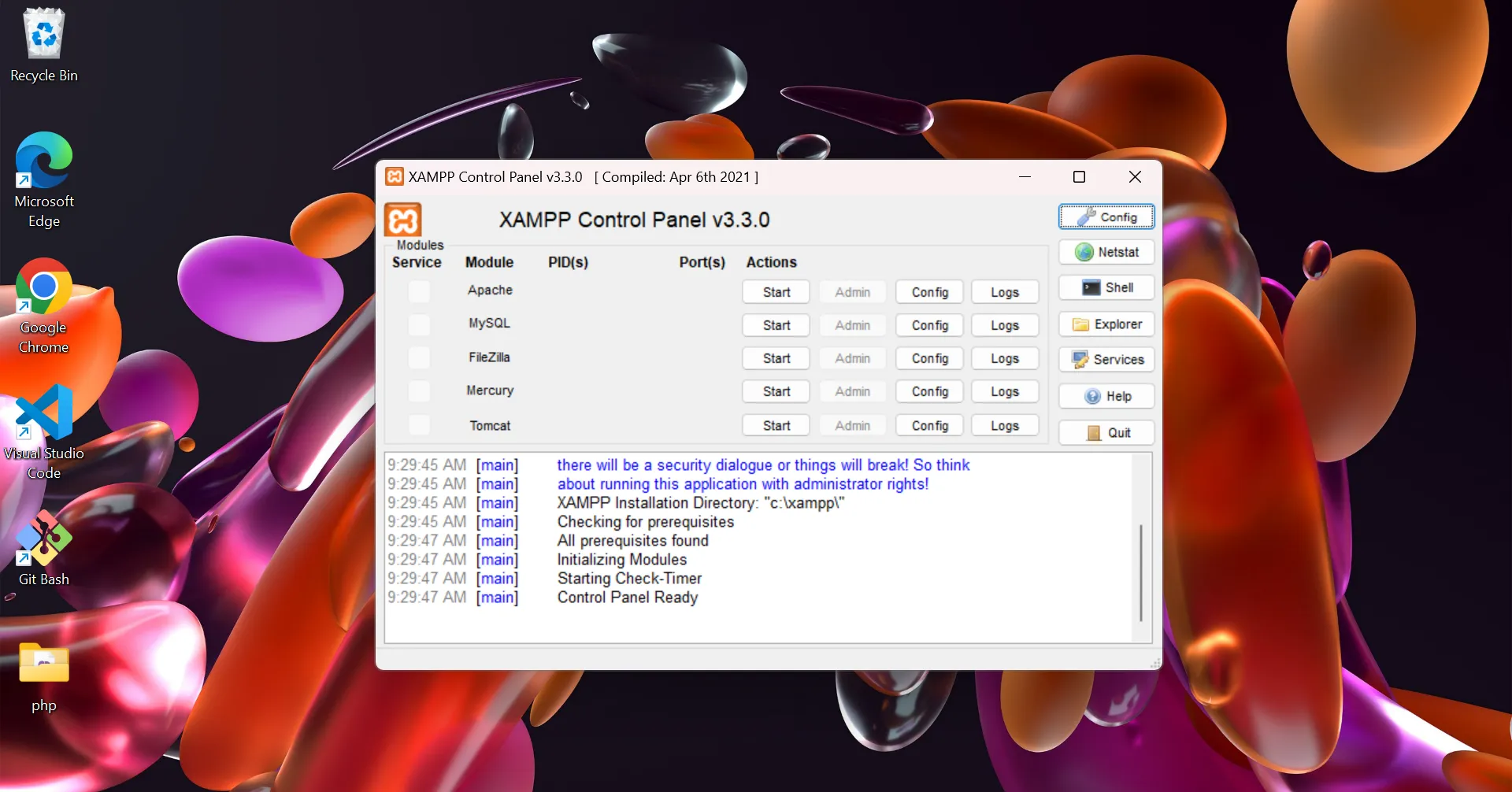Open Mercury Logs menu
Viewport: 1512px width, 792px height.
tap(1005, 391)
